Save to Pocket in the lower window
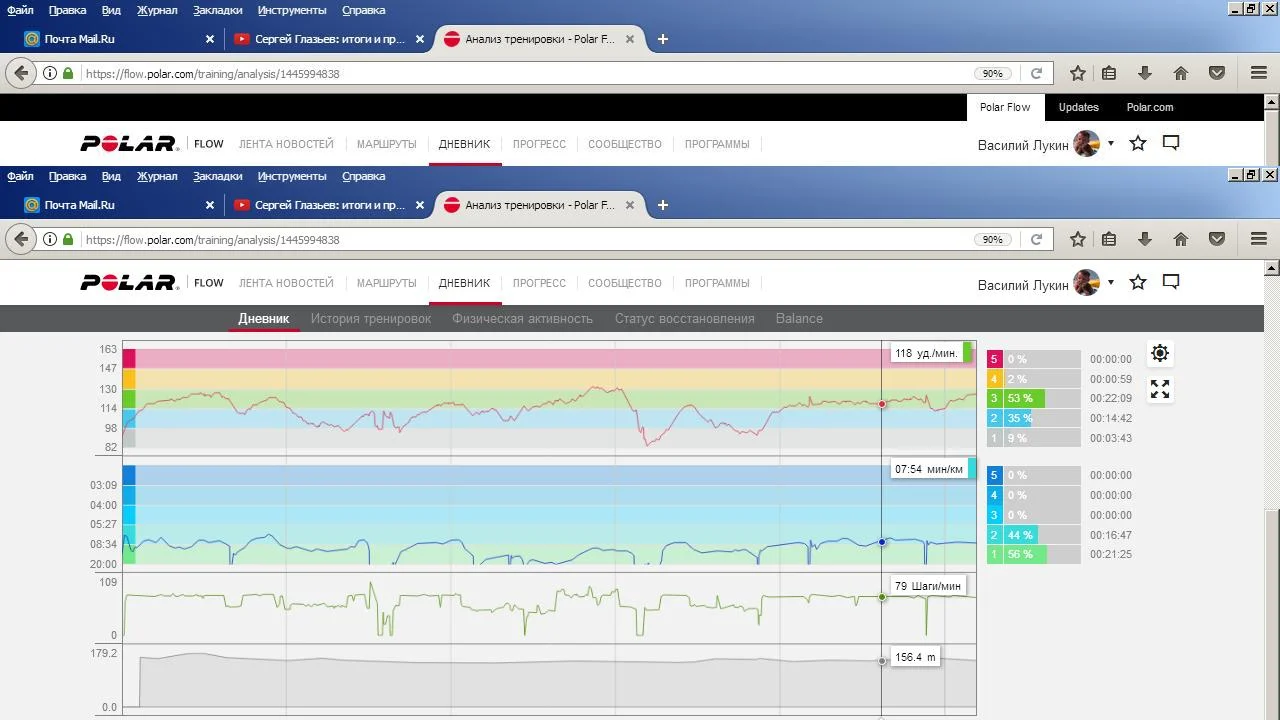 (1217, 240)
